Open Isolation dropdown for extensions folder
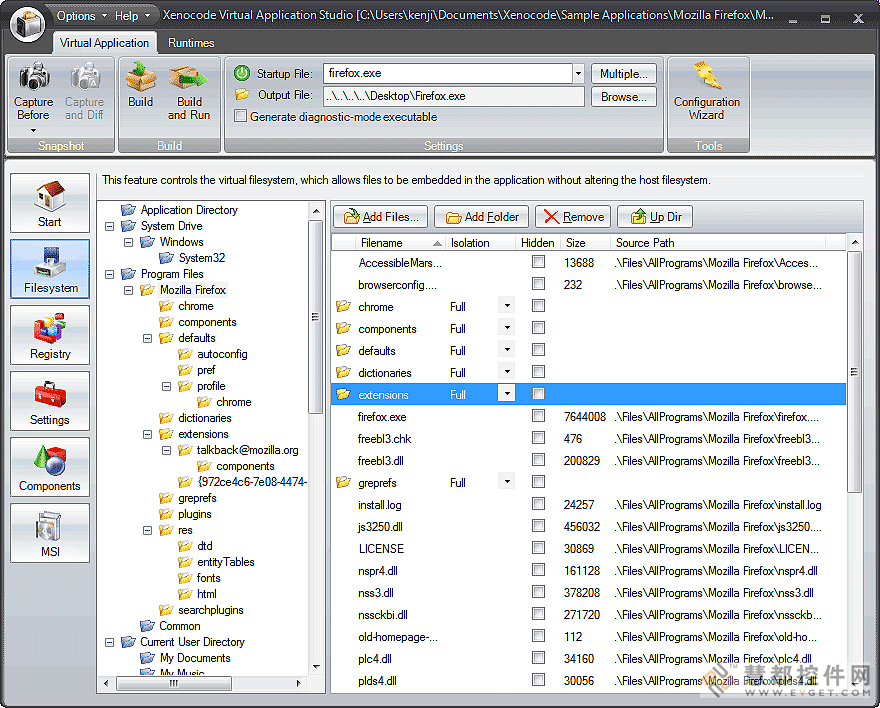Screen dimensions: 880x708 click(507, 394)
